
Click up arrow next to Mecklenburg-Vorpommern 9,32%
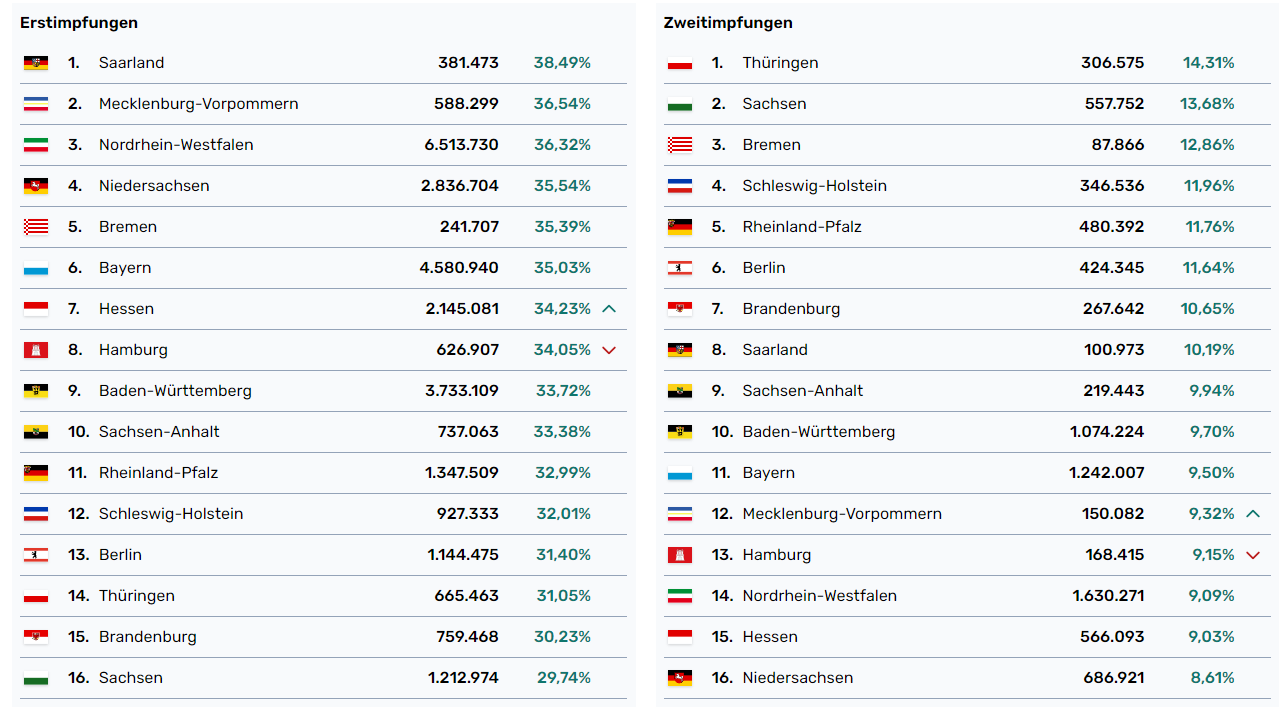point(1253,514)
